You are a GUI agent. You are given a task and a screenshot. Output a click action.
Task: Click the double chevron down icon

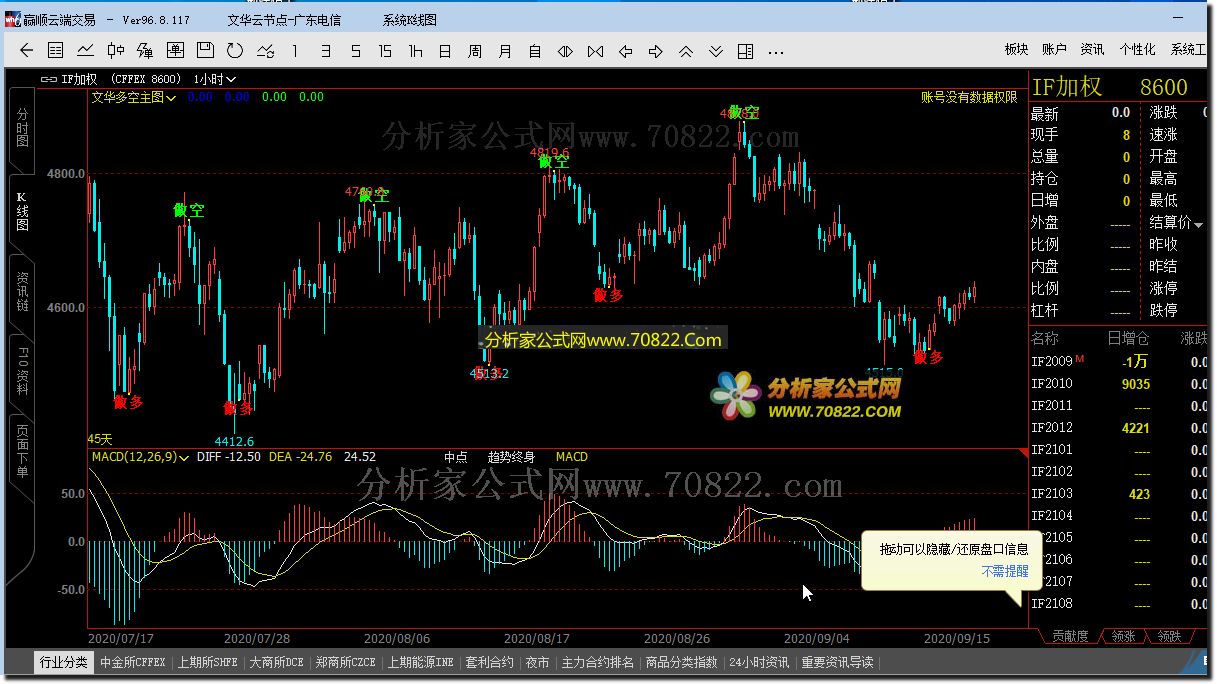(716, 51)
